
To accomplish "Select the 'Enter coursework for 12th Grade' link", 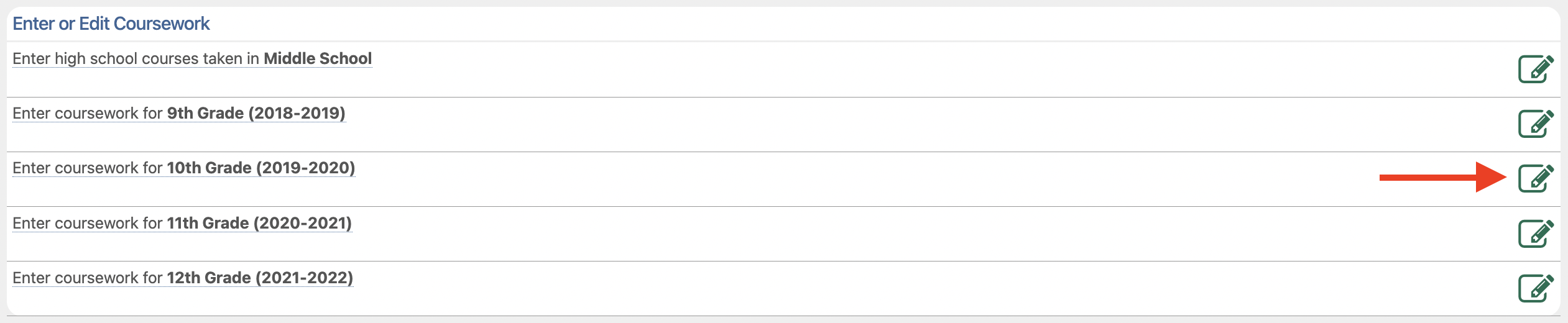I will tap(182, 278).
